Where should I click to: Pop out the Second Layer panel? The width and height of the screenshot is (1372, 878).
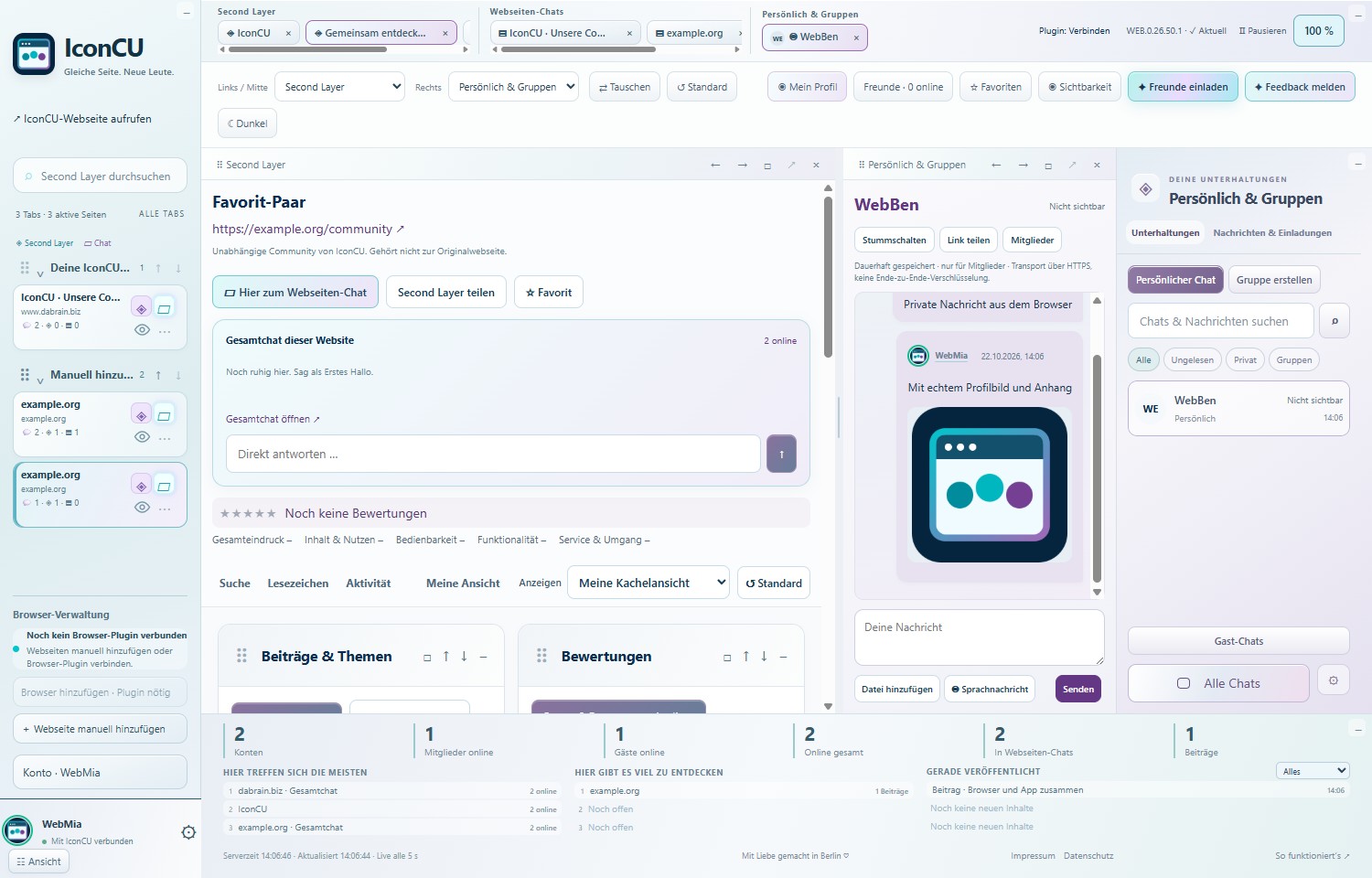(x=791, y=165)
